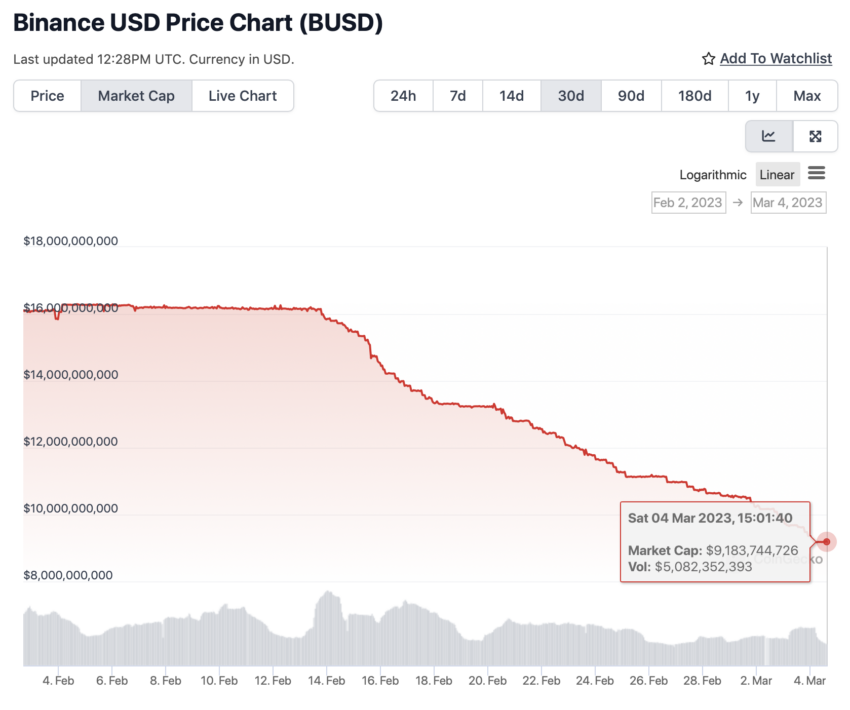Select the line chart view icon
This screenshot has height=710, width=850.
click(x=769, y=136)
